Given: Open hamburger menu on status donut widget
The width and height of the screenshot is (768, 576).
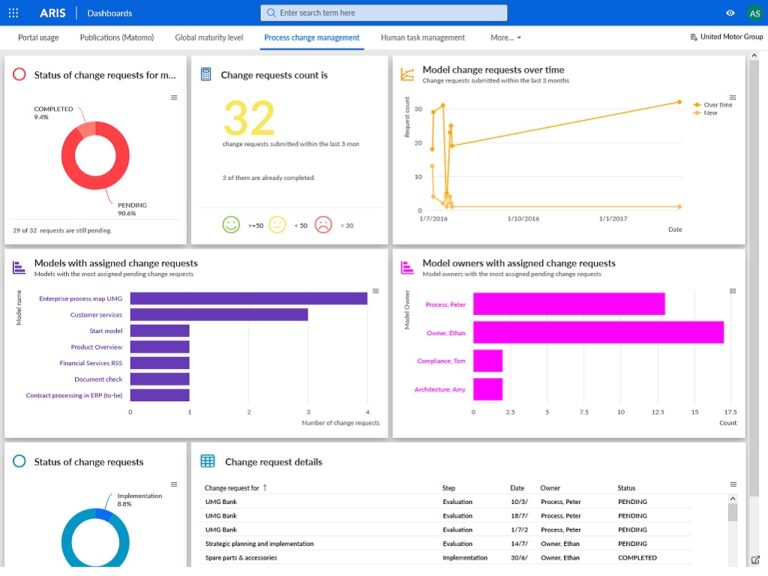Looking at the screenshot, I should 174,97.
